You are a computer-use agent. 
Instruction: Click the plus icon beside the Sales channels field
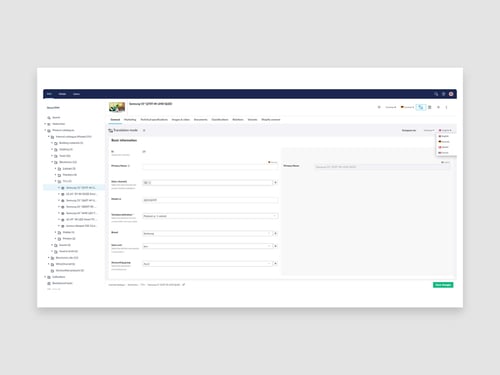coord(275,183)
